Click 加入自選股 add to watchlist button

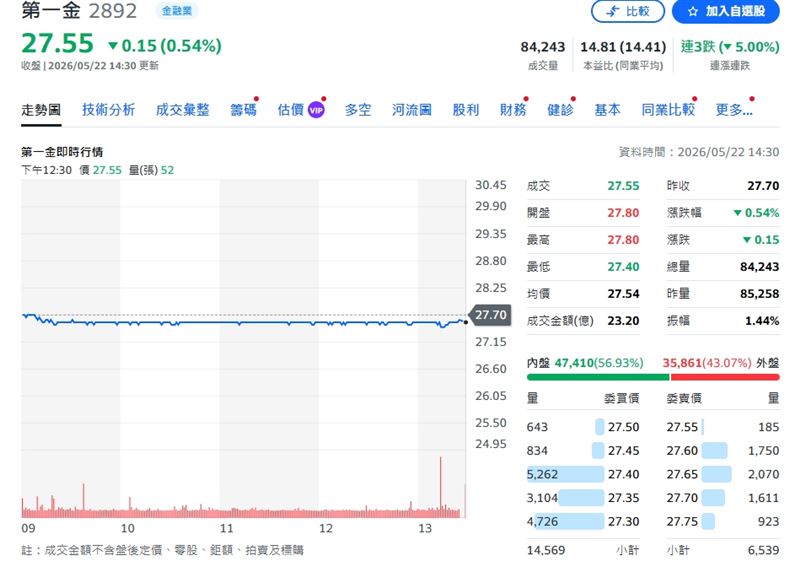pos(726,11)
